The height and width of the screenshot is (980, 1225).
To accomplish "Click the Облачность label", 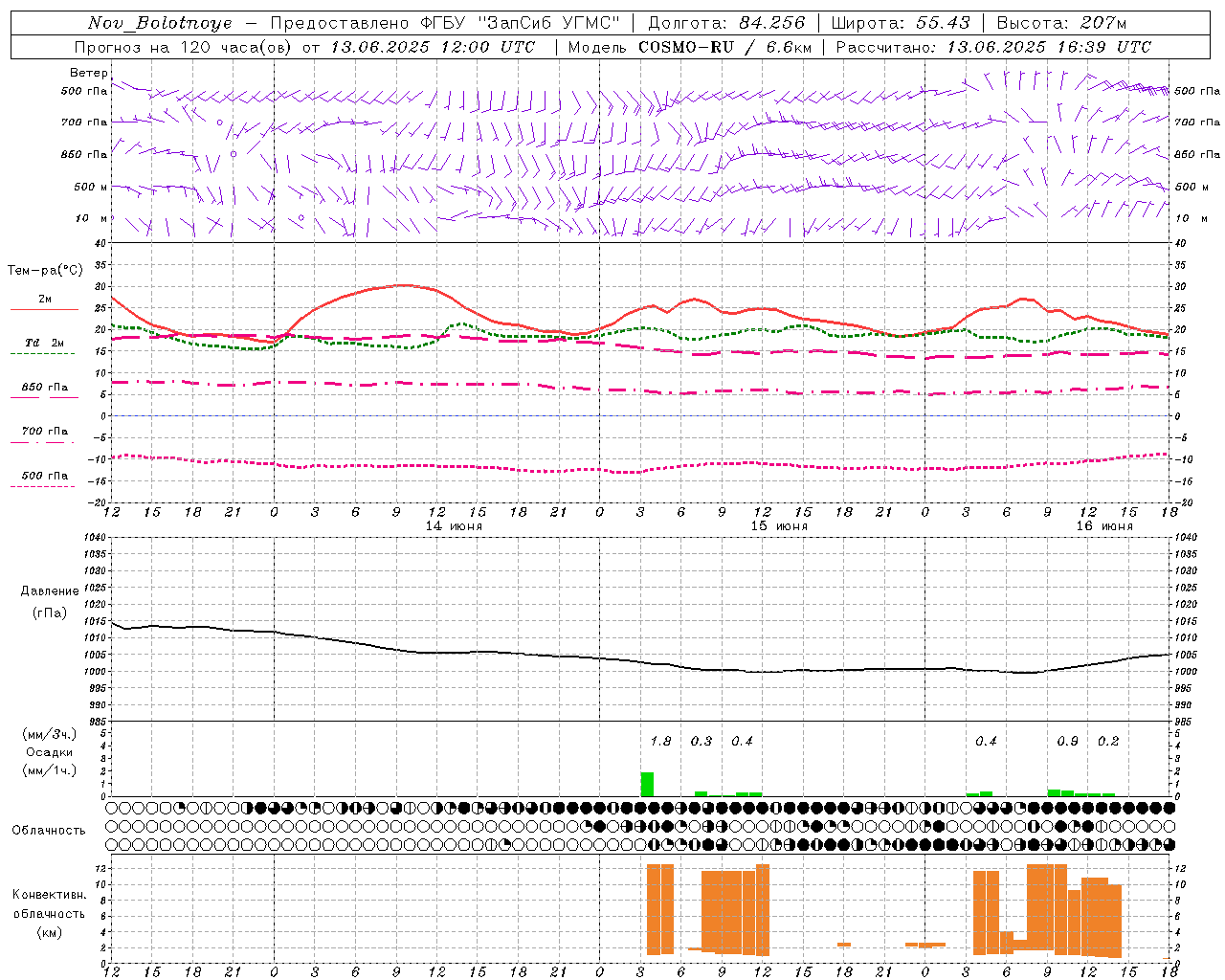I will coord(49,831).
